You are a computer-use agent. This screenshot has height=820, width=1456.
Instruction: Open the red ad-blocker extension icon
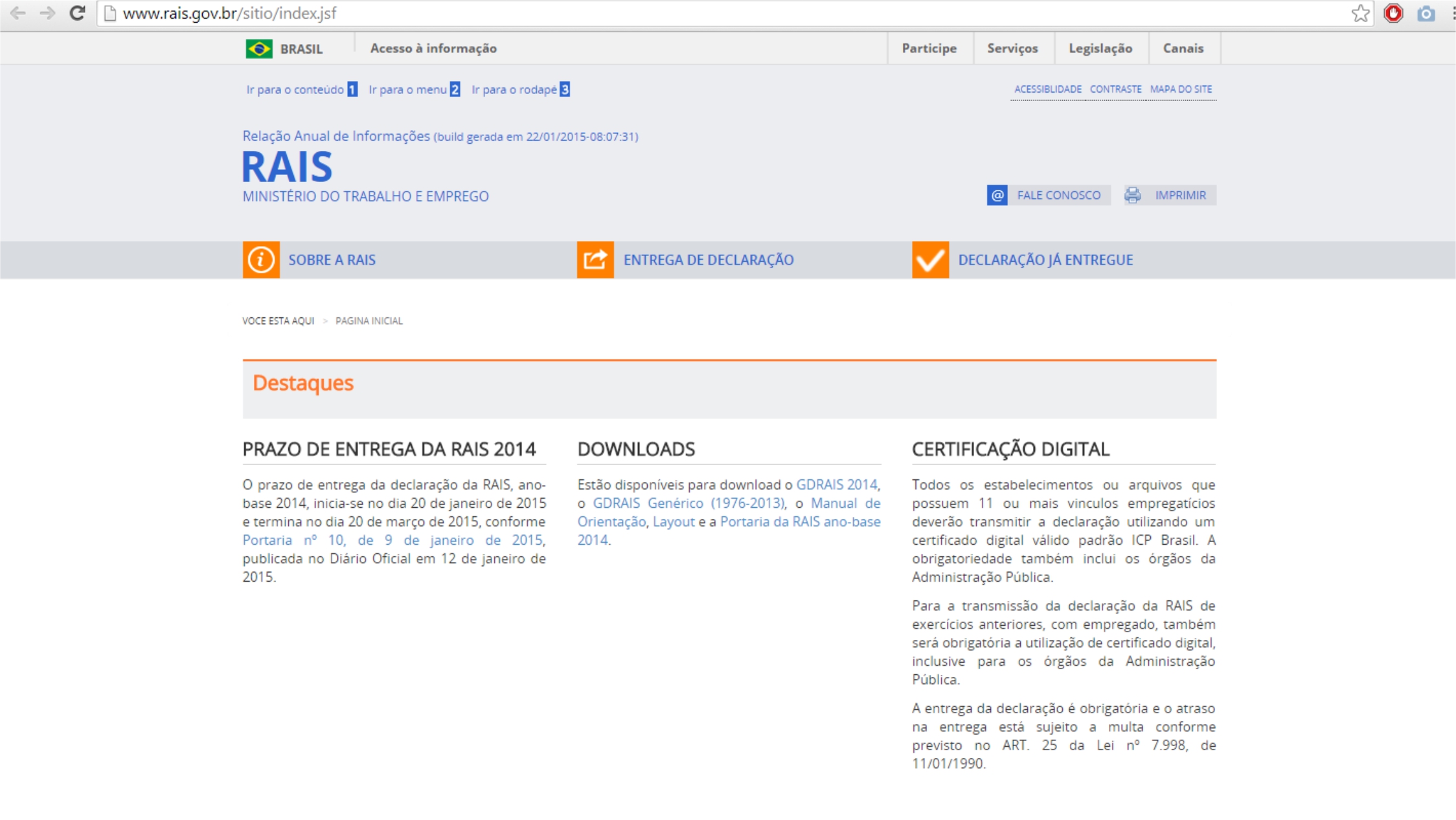tap(1394, 13)
